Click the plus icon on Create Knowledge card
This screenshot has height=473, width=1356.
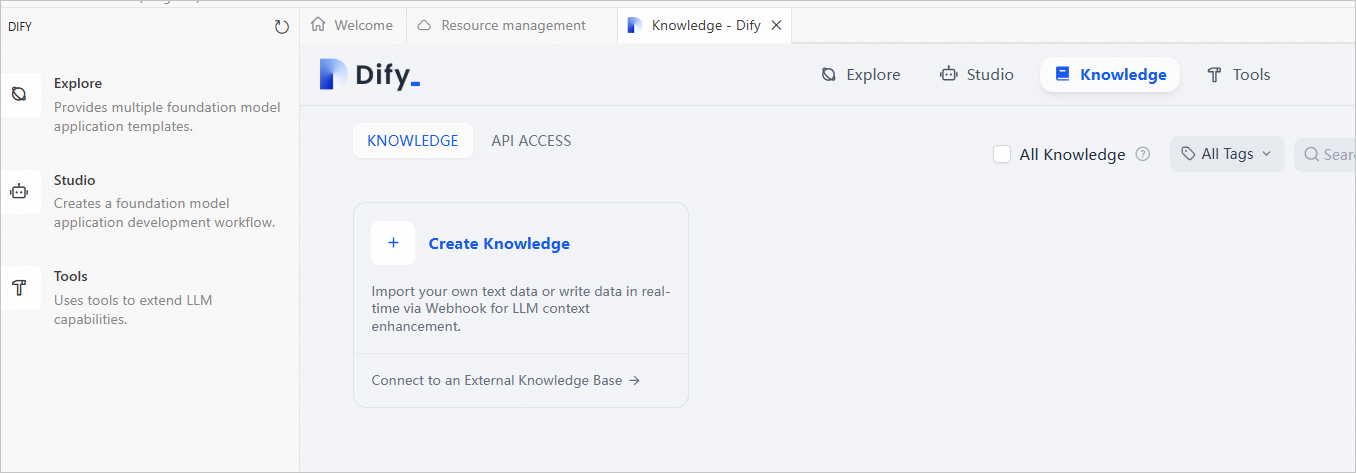(393, 243)
